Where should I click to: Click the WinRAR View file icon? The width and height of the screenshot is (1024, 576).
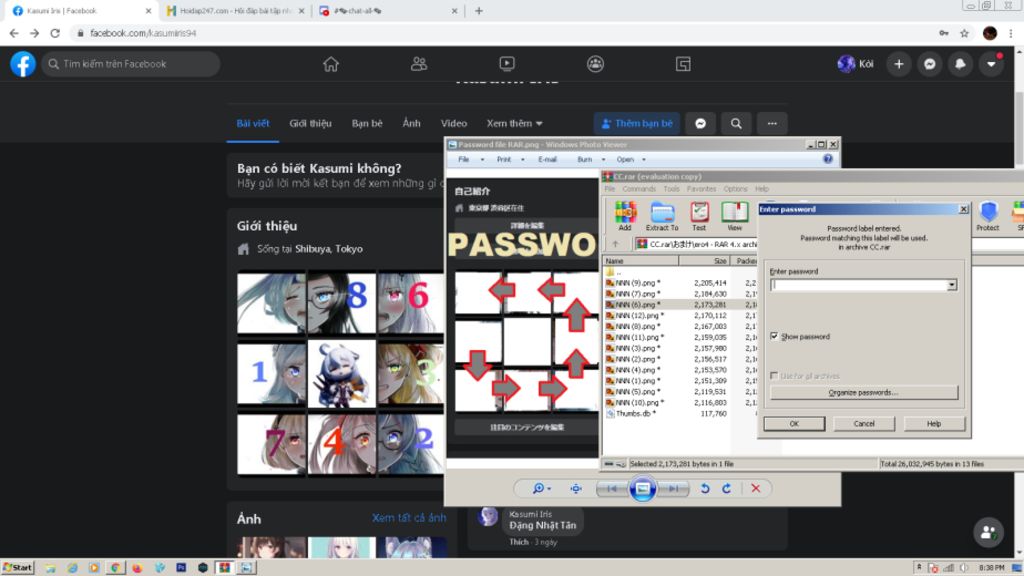point(735,216)
